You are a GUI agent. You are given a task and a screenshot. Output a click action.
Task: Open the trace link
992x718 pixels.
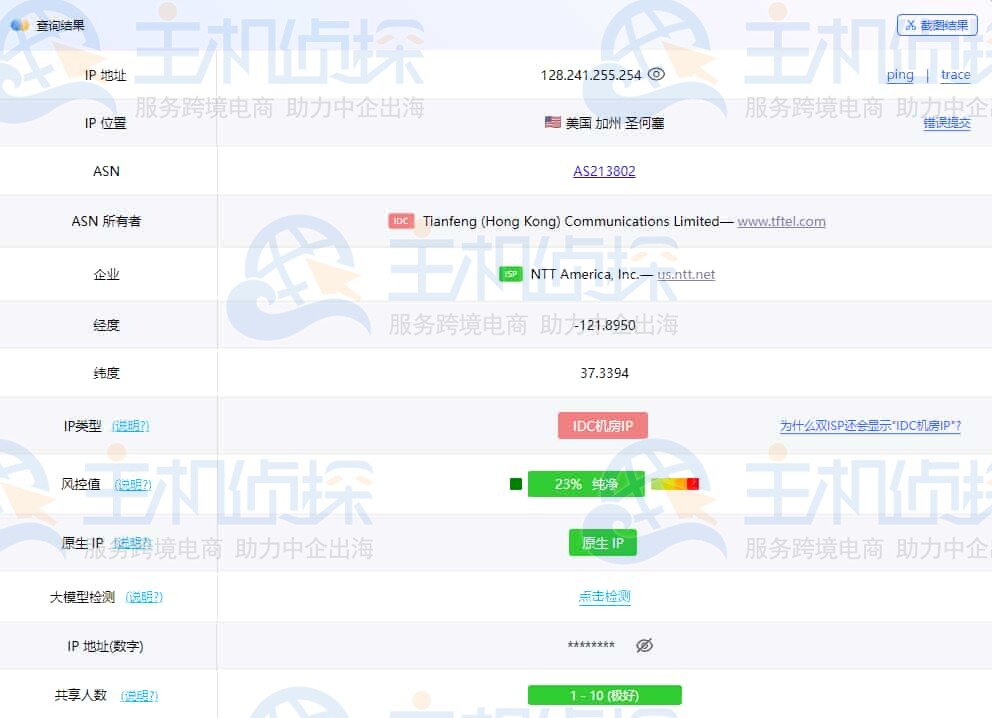click(956, 75)
